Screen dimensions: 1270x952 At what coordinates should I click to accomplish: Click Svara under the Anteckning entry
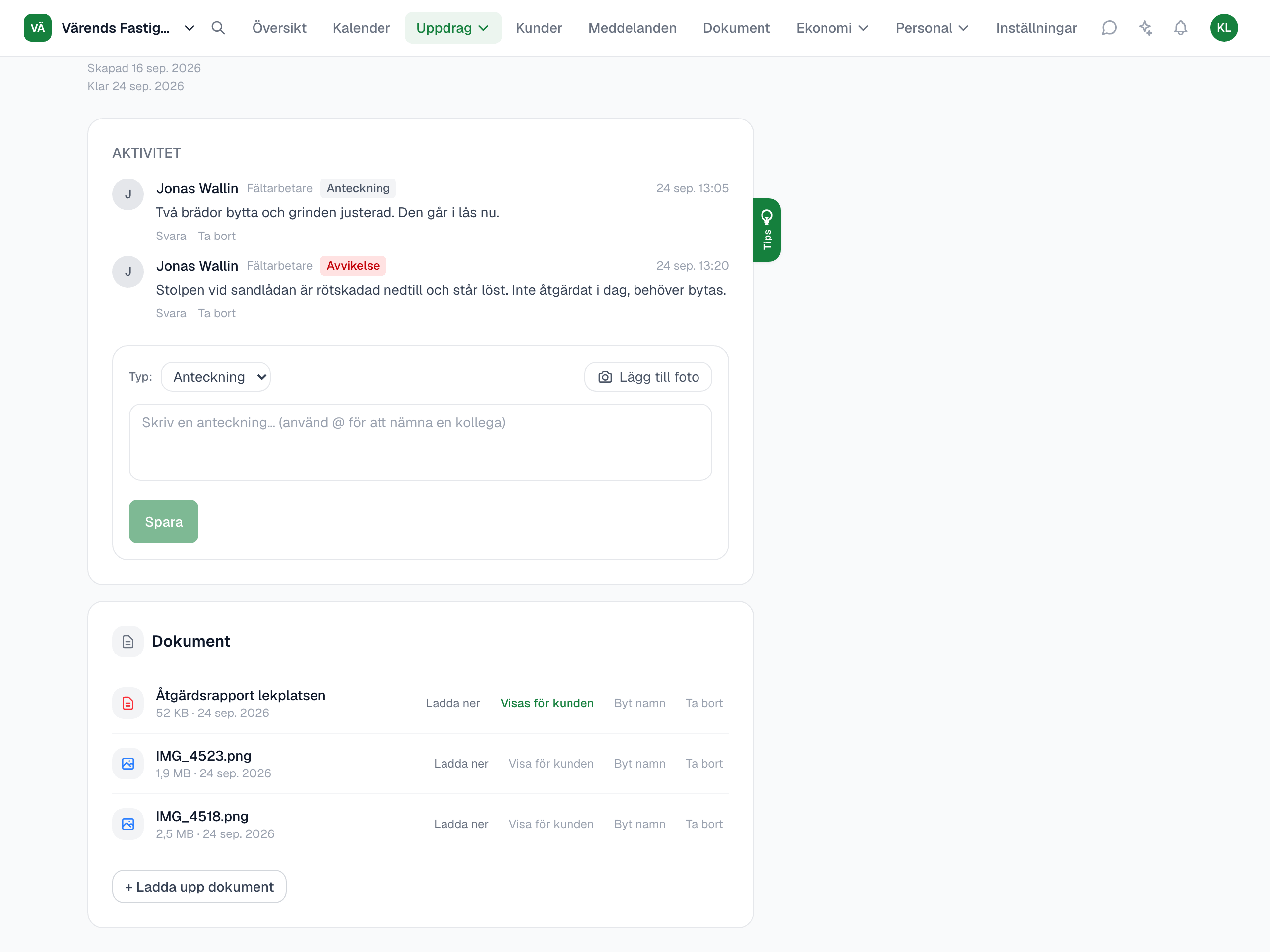[x=171, y=236]
